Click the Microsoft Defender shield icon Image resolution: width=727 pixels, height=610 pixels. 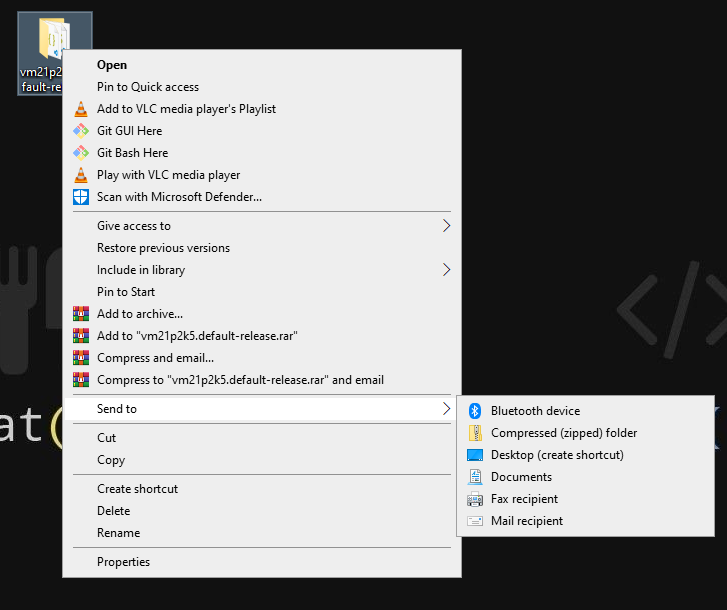[x=81, y=197]
